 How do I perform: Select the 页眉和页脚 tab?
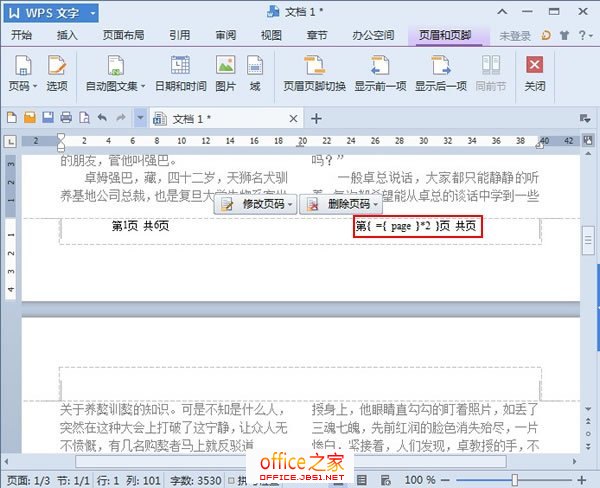coord(445,35)
